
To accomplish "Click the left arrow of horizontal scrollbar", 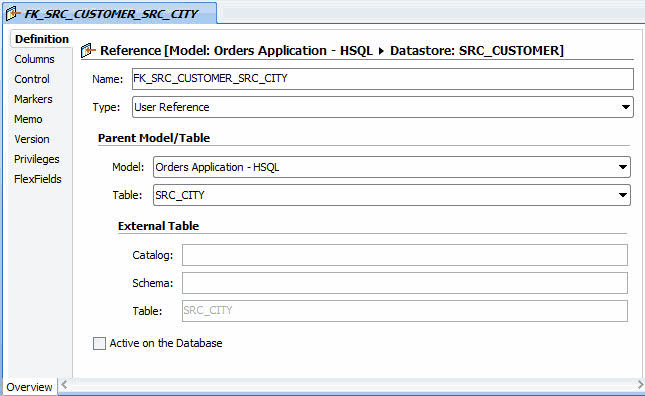I will (x=64, y=385).
